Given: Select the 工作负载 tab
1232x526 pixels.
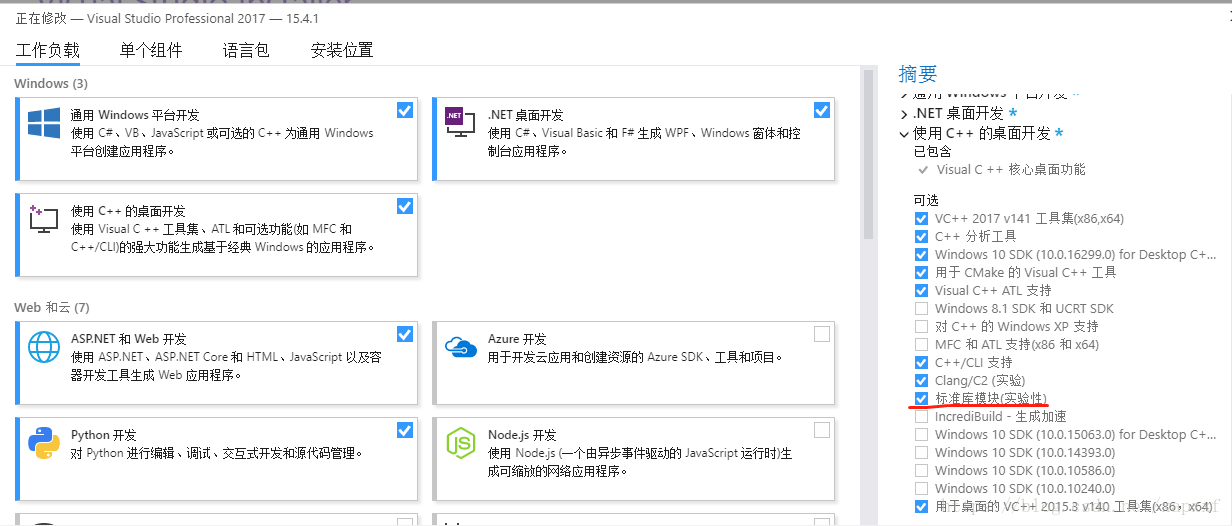Looking at the screenshot, I should [48, 50].
